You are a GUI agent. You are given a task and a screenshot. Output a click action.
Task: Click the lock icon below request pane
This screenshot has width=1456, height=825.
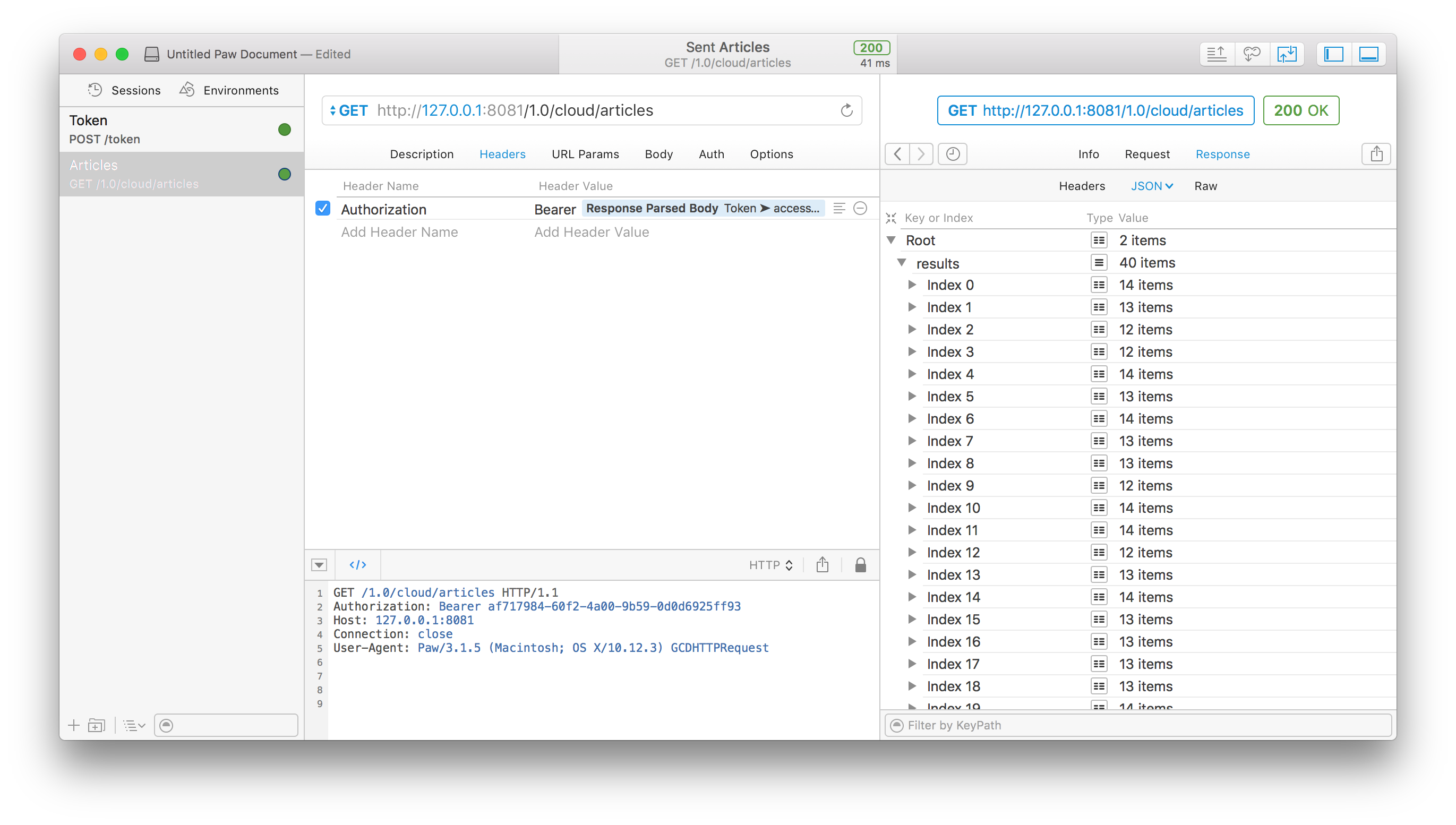pos(860,565)
